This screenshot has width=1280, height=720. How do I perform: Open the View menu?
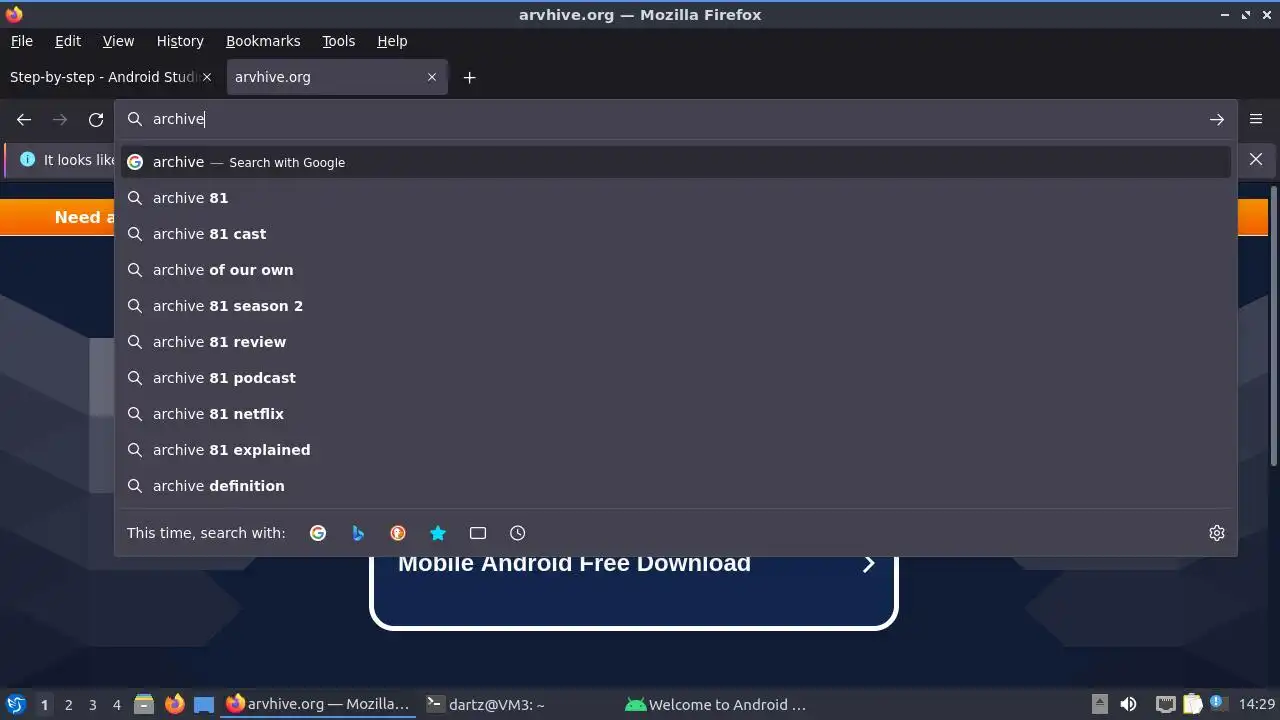(118, 41)
